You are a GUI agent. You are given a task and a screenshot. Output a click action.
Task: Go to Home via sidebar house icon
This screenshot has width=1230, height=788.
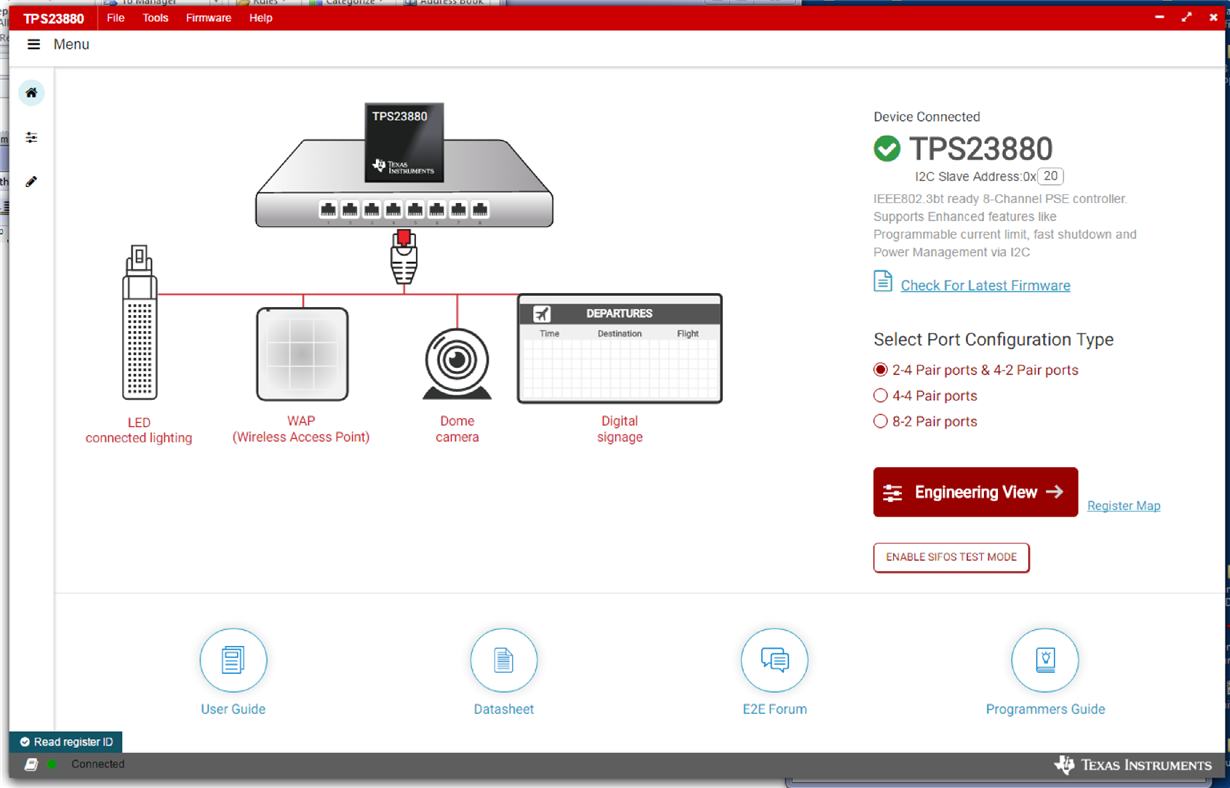coord(31,93)
